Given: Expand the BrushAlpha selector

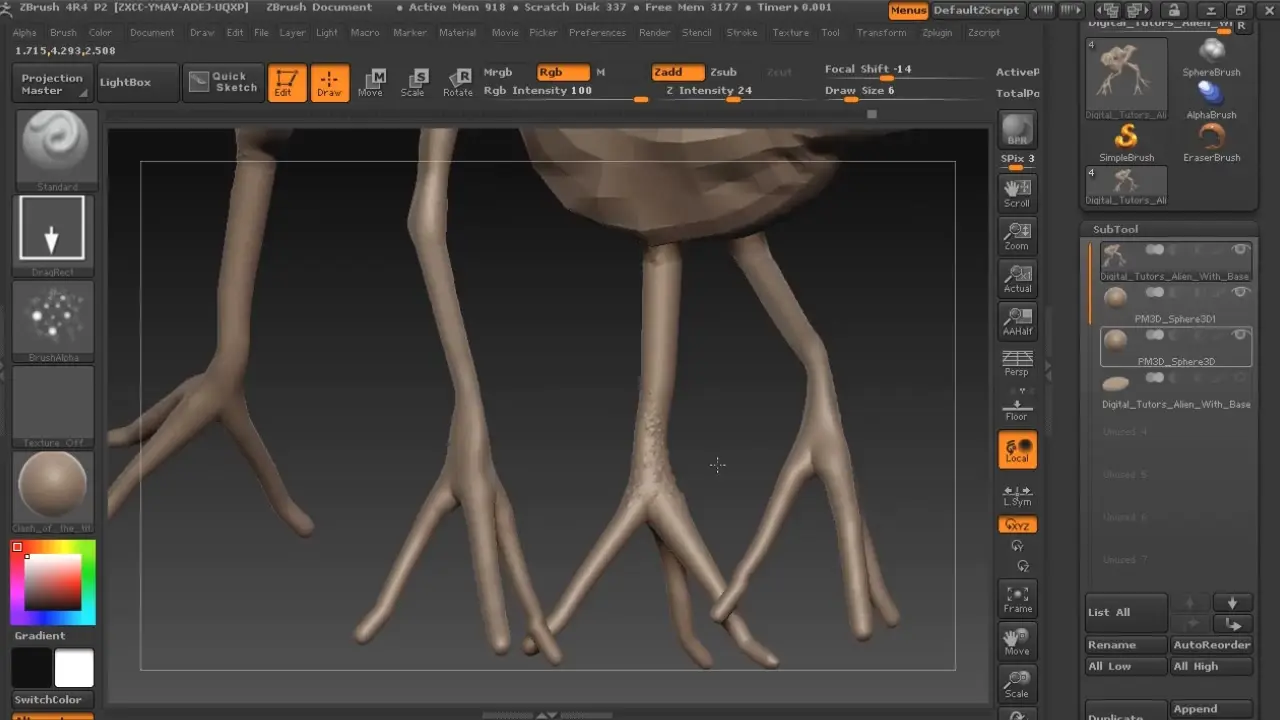Looking at the screenshot, I should click(53, 316).
